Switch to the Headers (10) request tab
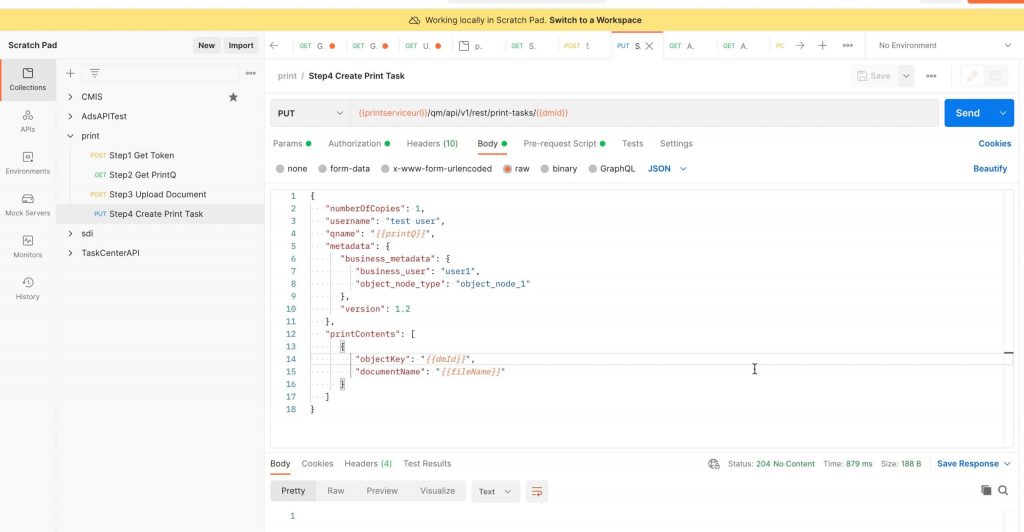 point(432,144)
